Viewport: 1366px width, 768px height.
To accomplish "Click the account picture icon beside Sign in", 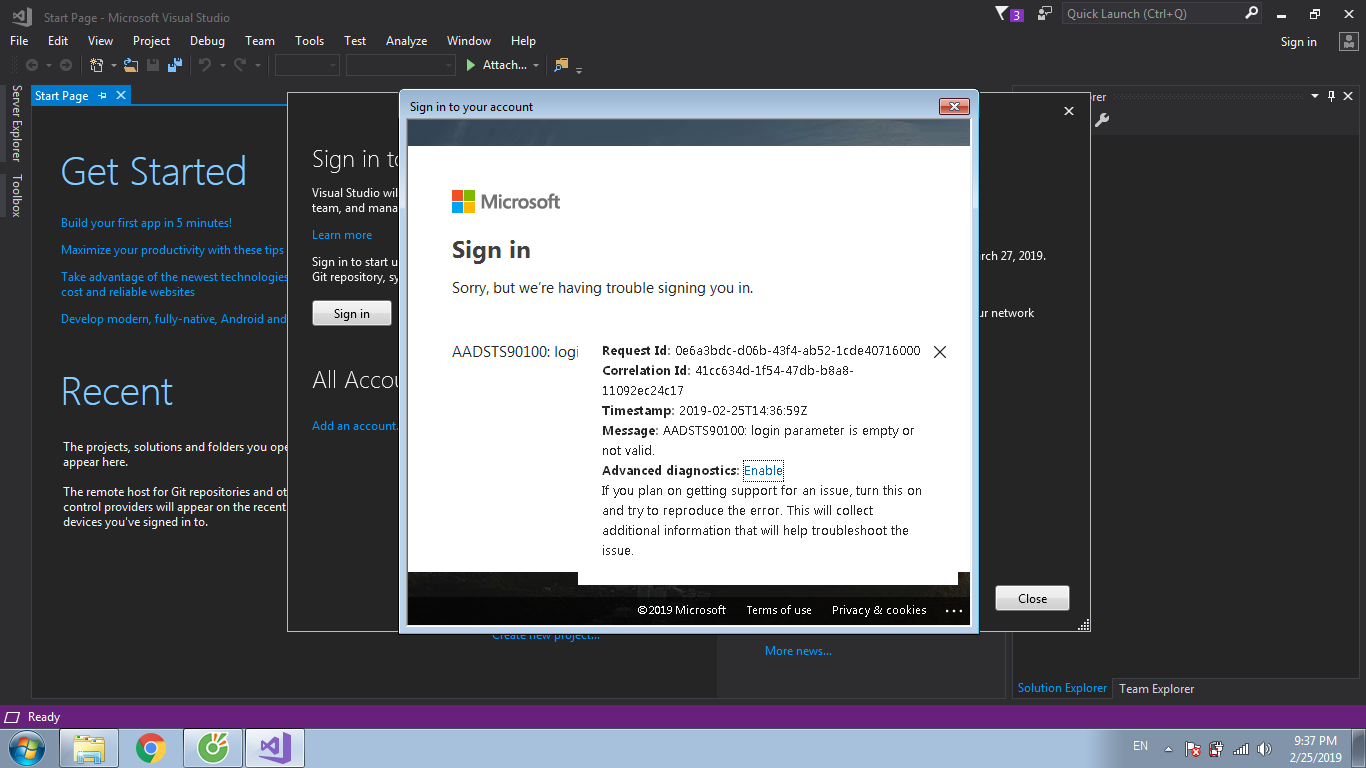I will click(1347, 41).
